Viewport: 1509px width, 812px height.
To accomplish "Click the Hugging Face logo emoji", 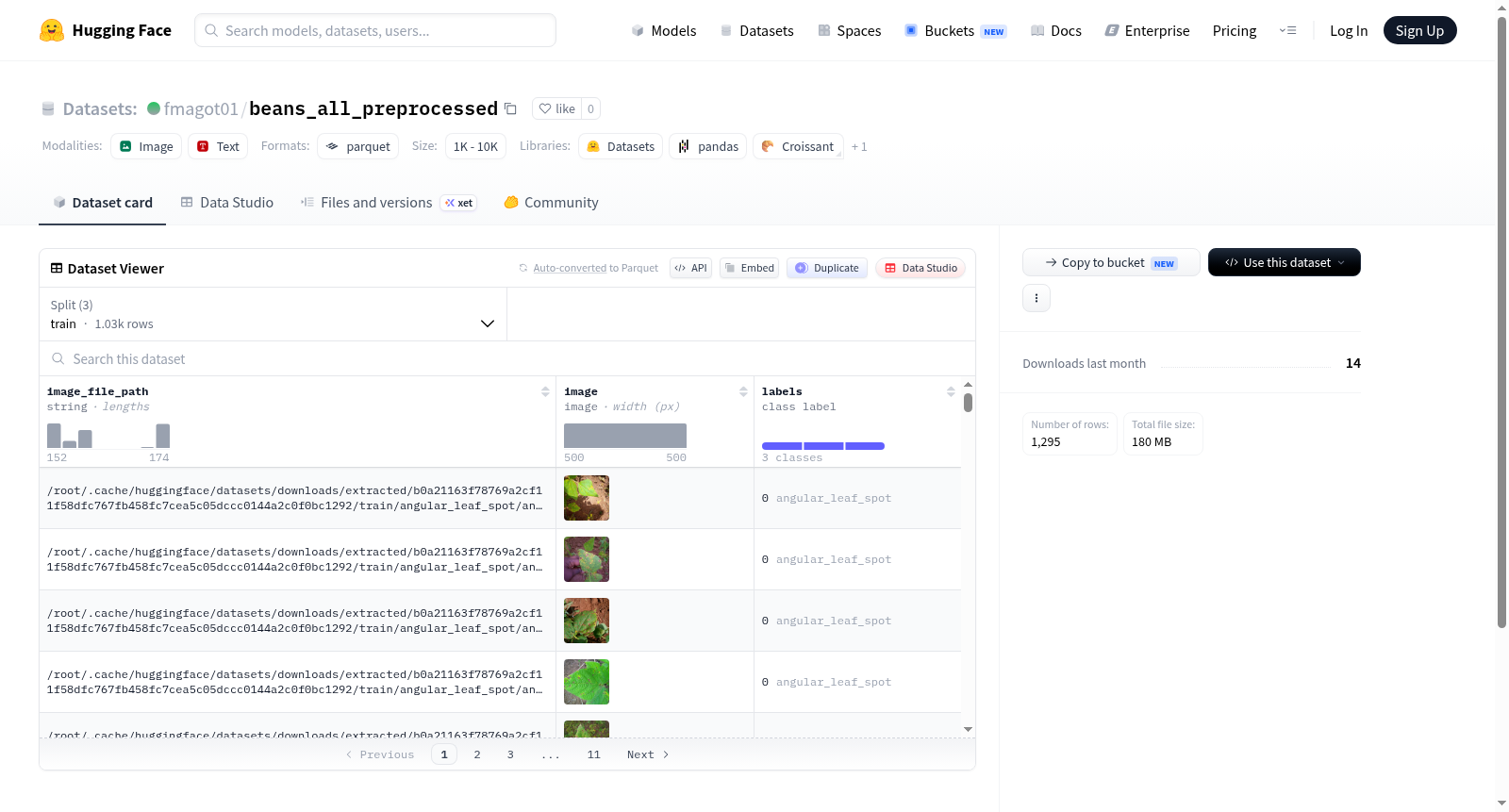I will tap(52, 30).
